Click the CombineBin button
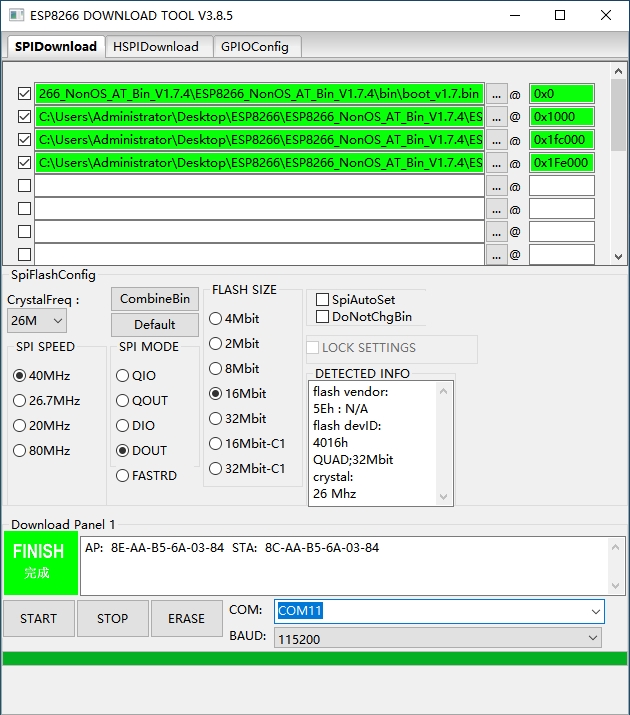This screenshot has width=630, height=715. pos(155,299)
